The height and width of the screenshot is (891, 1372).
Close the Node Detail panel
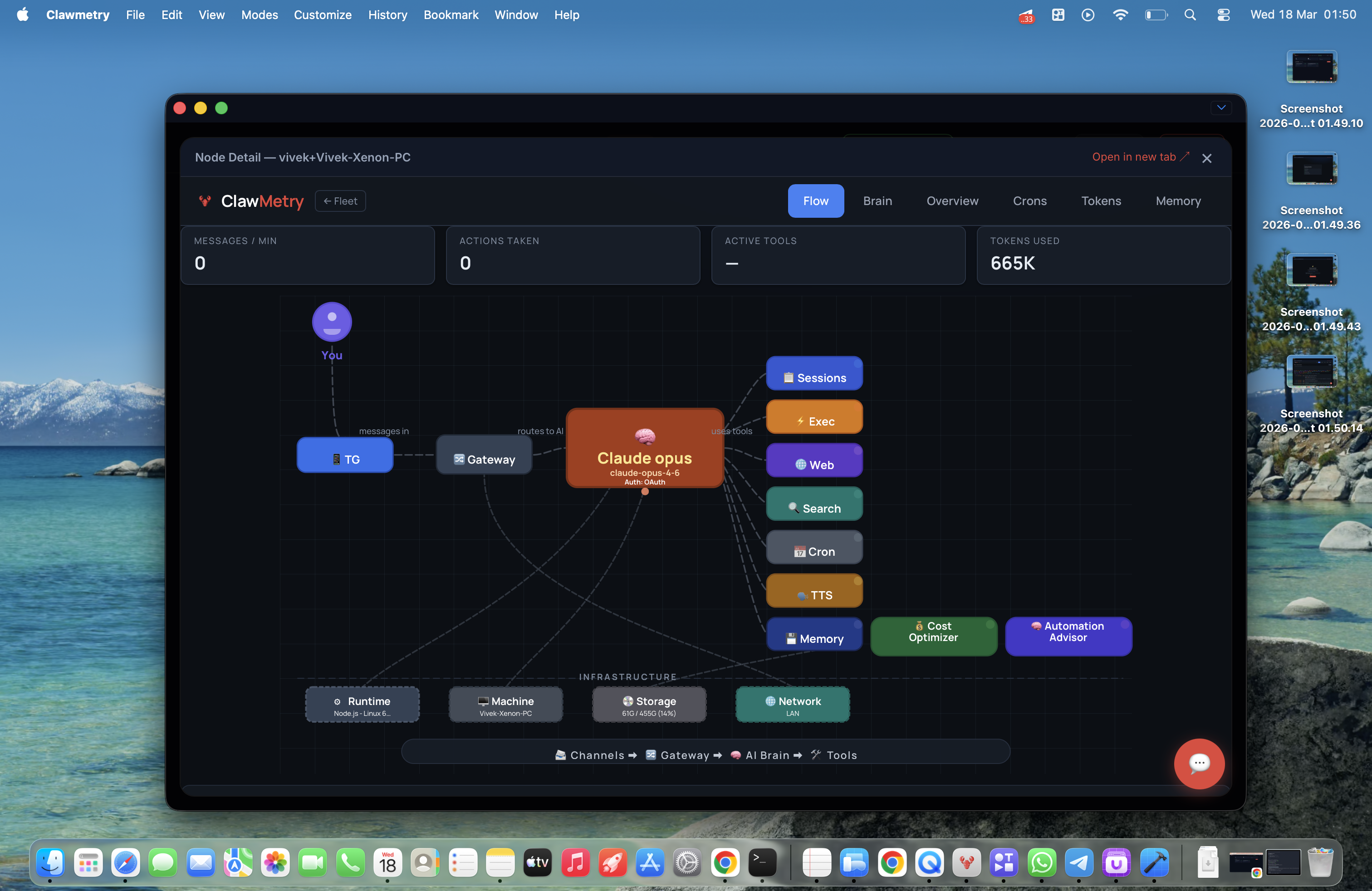coord(1206,158)
